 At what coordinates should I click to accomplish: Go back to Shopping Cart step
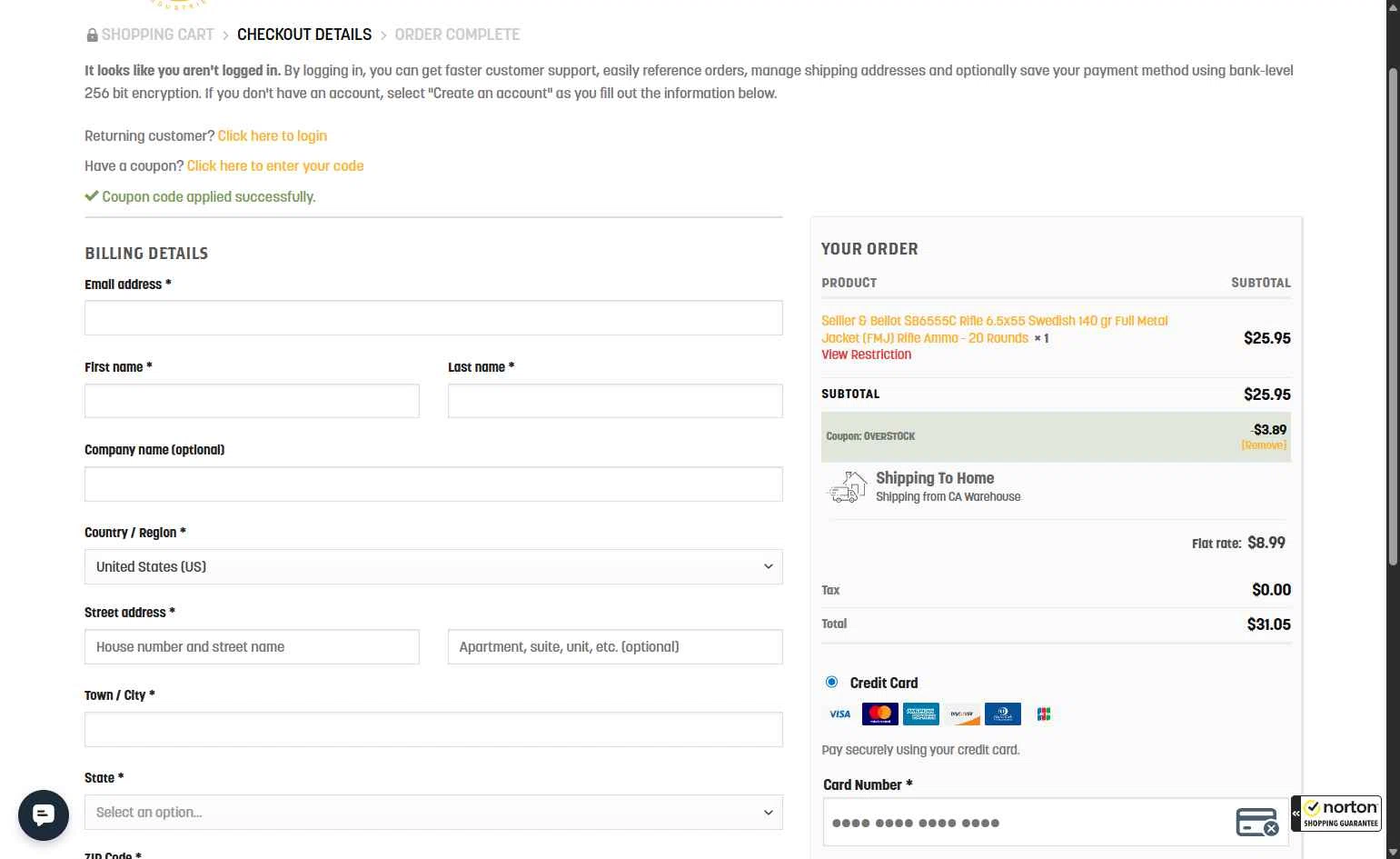(157, 35)
